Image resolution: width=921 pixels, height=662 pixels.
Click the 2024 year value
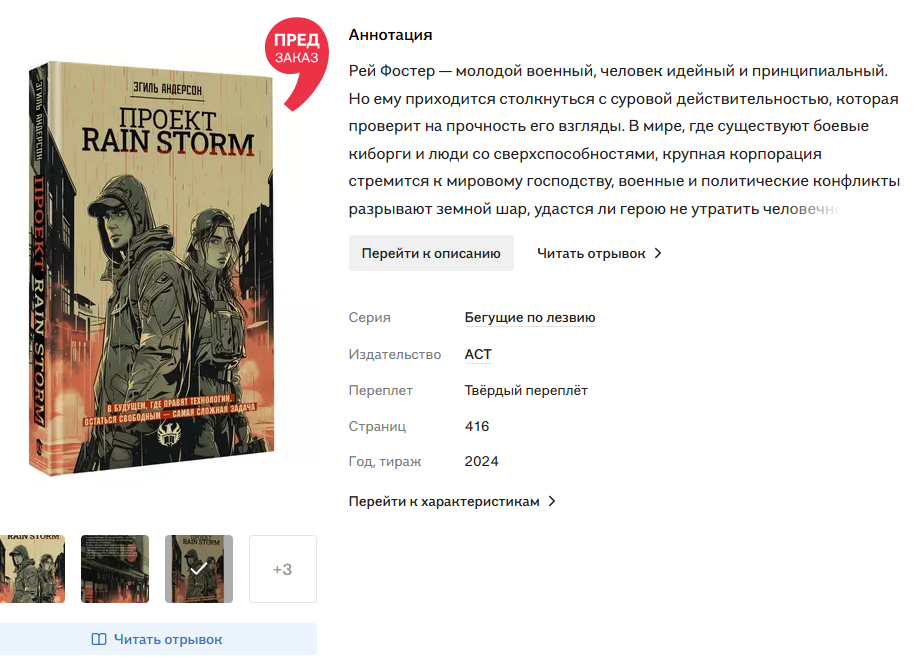point(482,461)
